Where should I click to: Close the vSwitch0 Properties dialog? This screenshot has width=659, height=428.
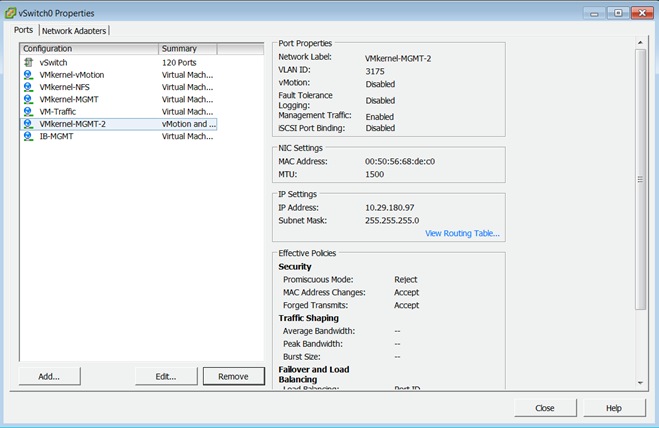pyautogui.click(x=545, y=408)
